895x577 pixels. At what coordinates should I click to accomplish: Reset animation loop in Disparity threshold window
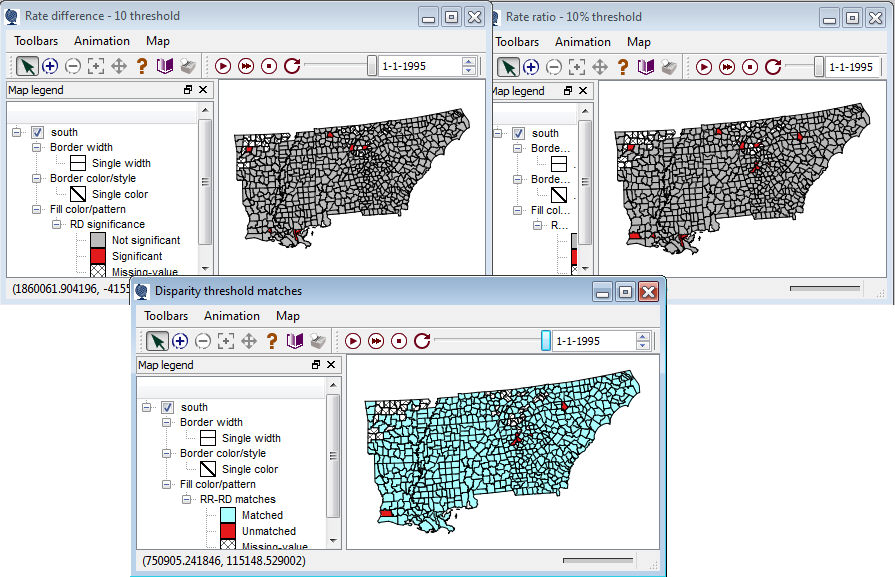[422, 341]
